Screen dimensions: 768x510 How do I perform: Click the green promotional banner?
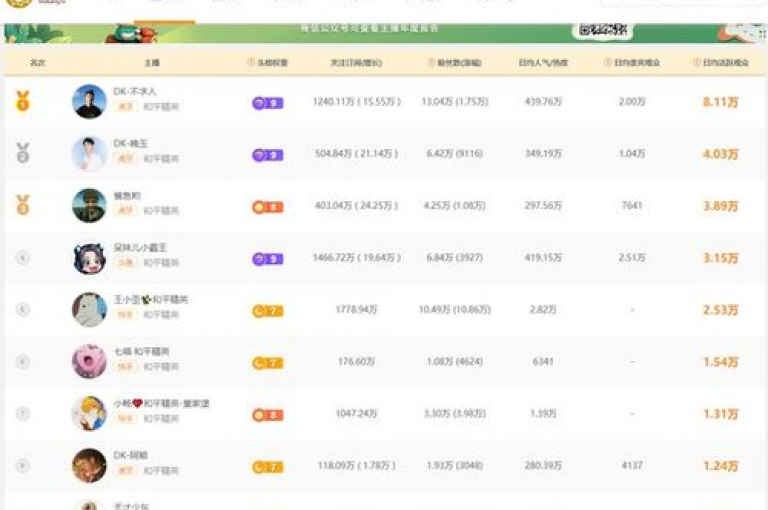tap(384, 33)
